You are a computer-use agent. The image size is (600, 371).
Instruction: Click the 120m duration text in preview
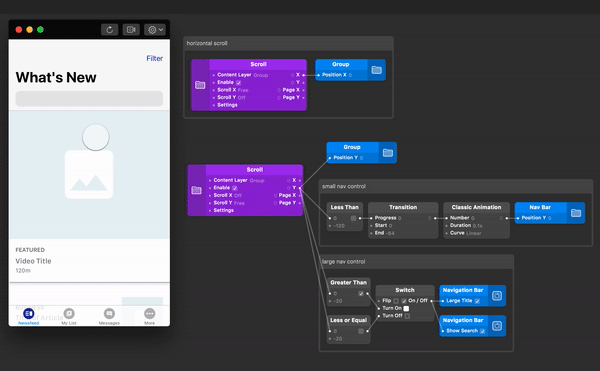(x=23, y=270)
